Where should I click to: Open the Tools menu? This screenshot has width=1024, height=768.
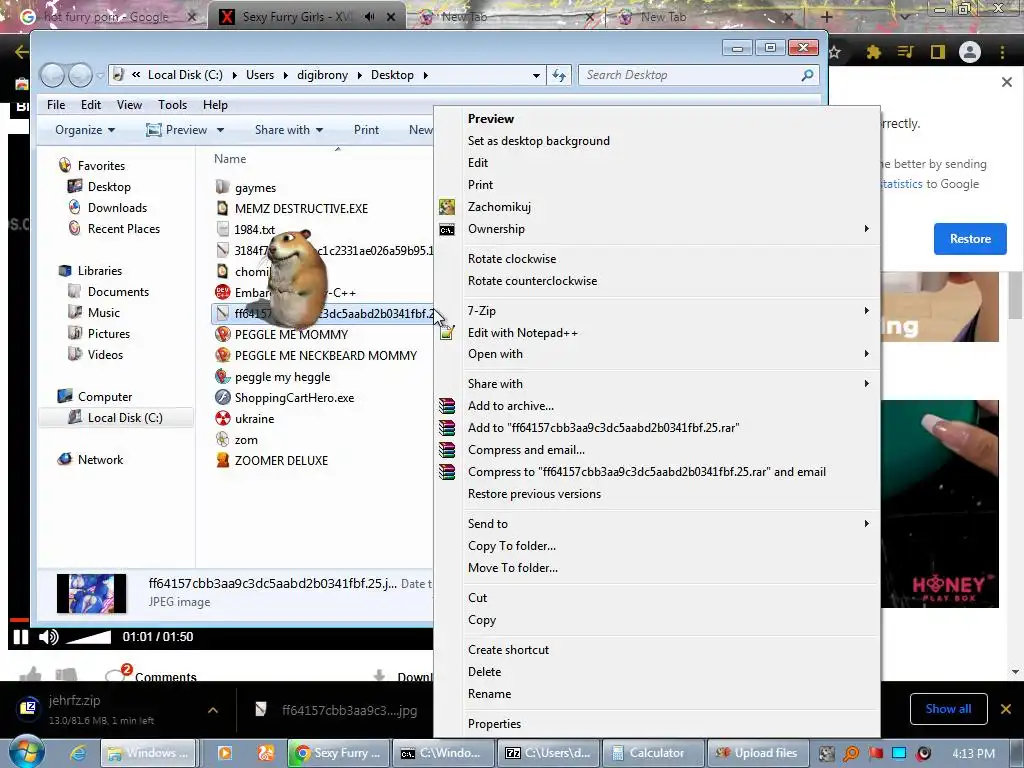(x=172, y=104)
